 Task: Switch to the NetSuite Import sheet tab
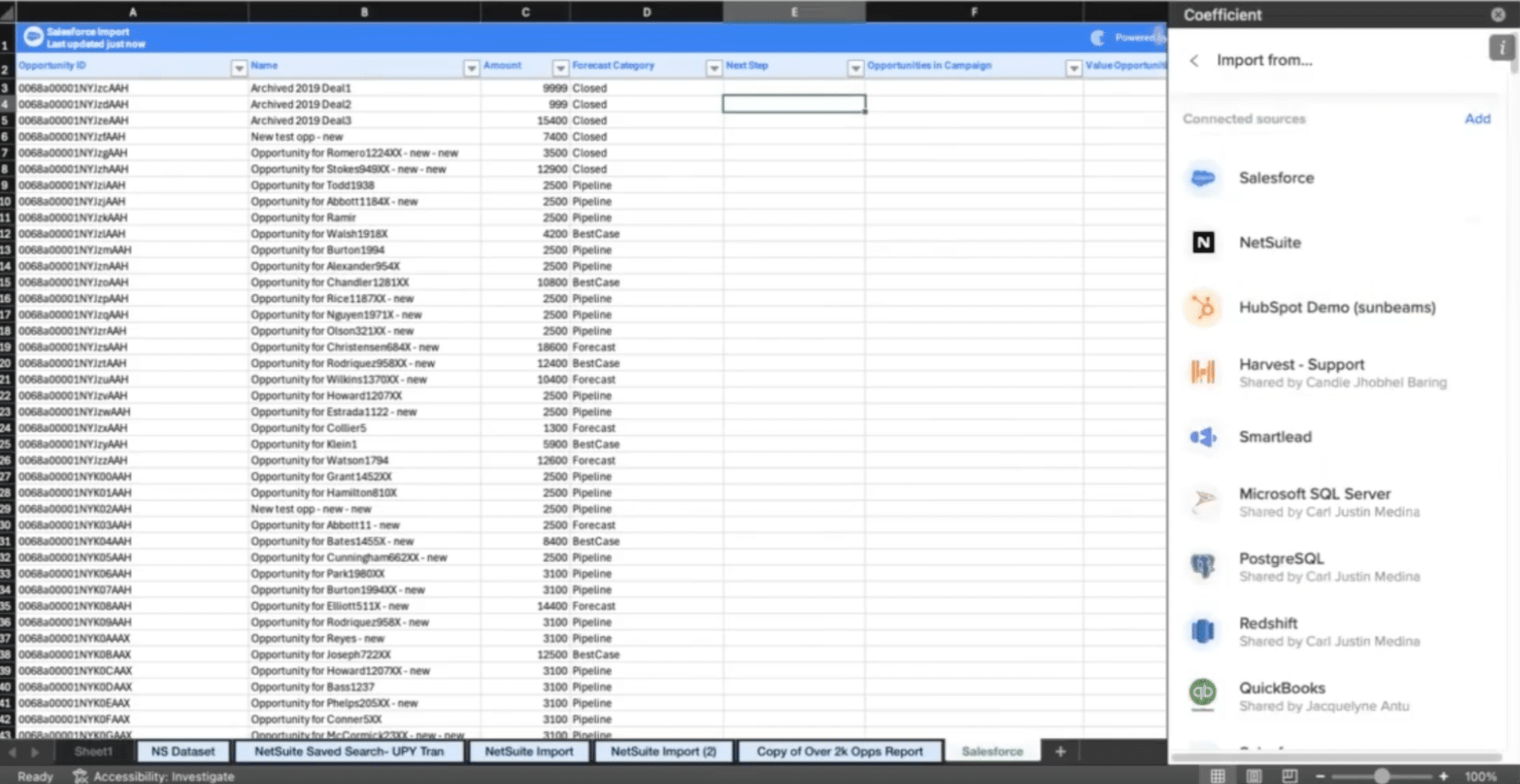tap(528, 751)
